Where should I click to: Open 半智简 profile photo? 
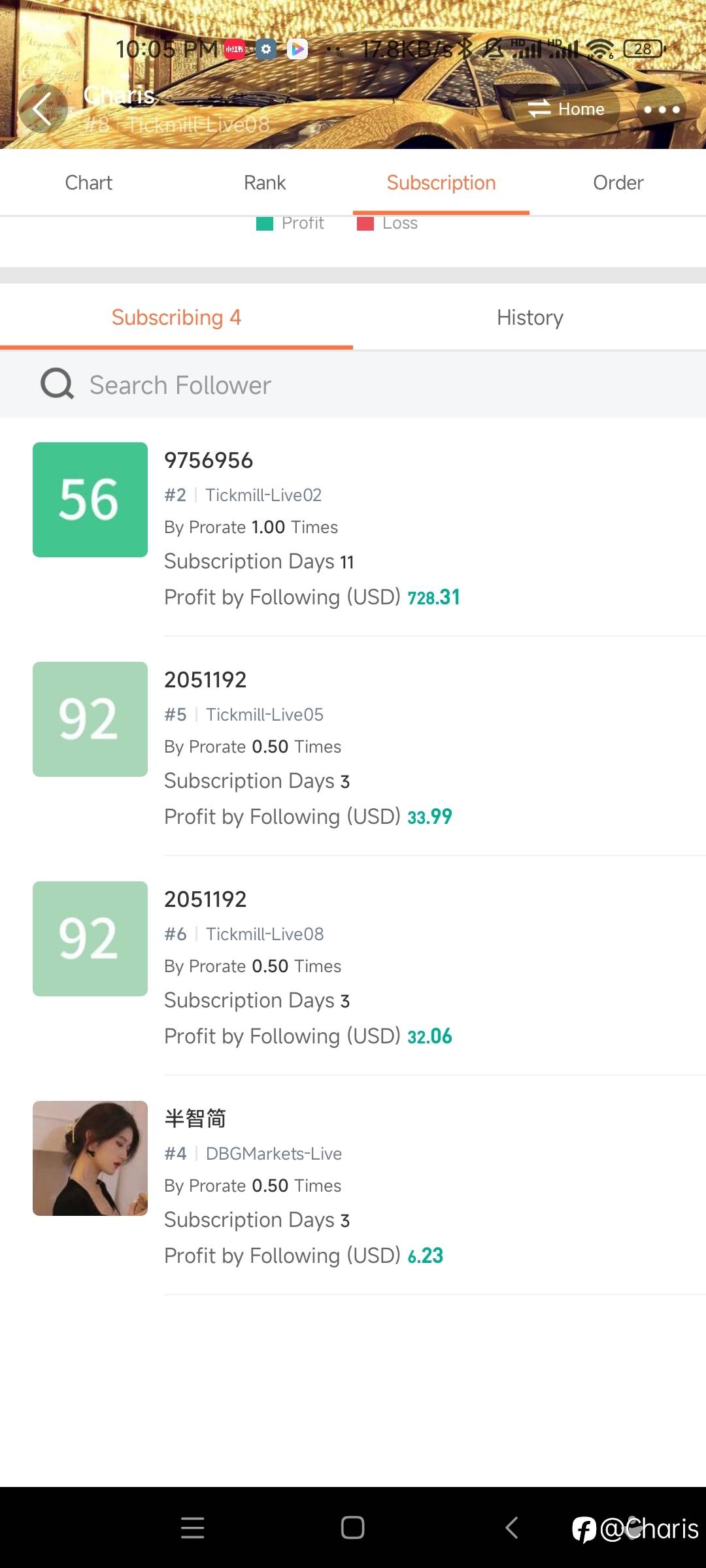click(x=90, y=1158)
